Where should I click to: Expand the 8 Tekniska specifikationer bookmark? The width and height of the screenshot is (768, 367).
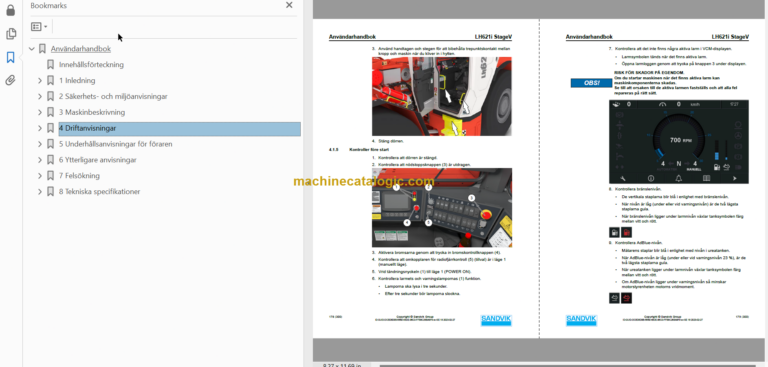coord(40,192)
